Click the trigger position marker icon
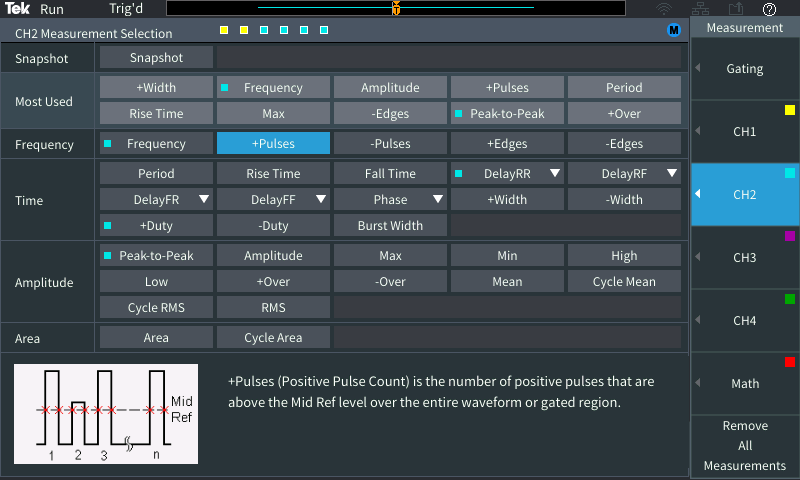Viewport: 800px width, 480px height. point(396,9)
